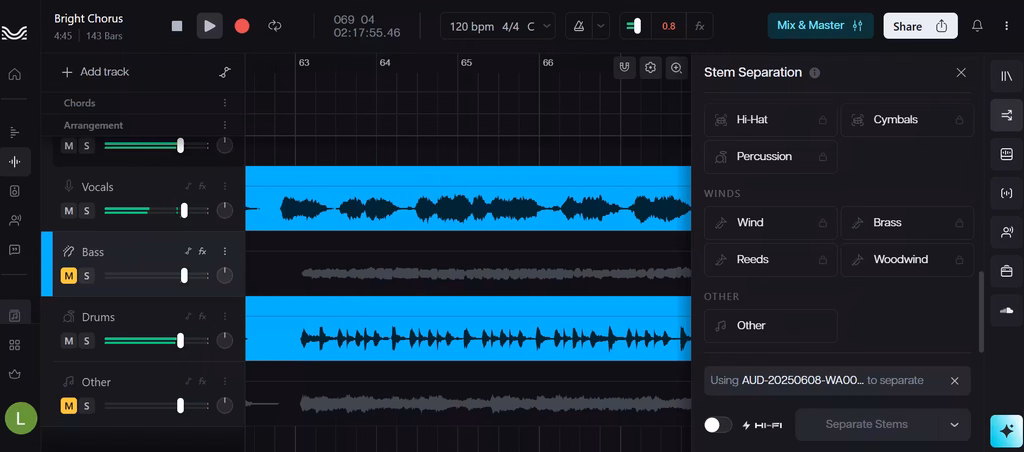Toggle snap magnet icon in timeline
Image resolution: width=1024 pixels, height=452 pixels.
point(625,67)
